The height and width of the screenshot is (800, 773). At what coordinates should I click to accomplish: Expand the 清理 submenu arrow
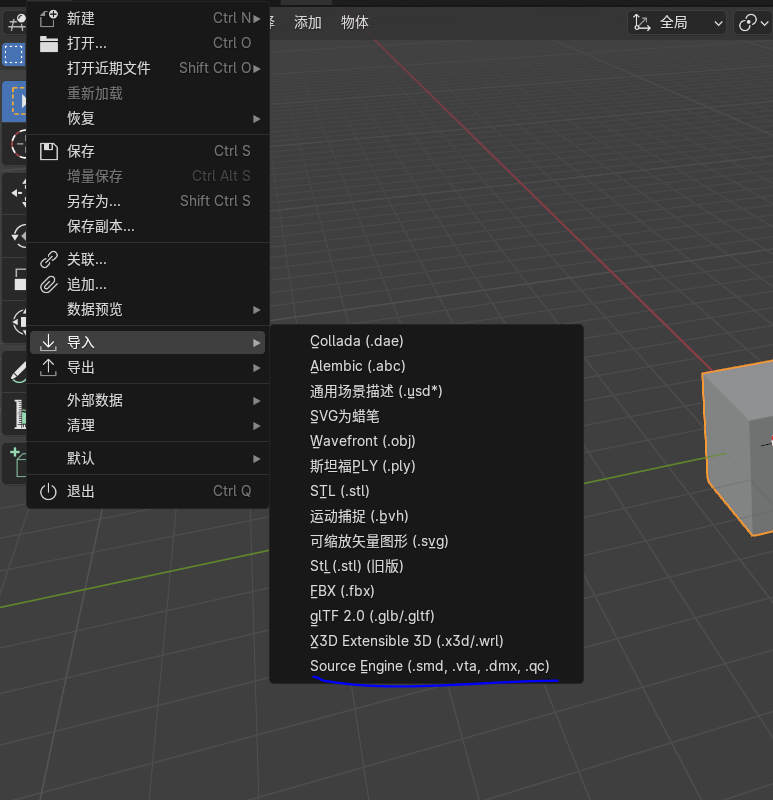tap(257, 426)
